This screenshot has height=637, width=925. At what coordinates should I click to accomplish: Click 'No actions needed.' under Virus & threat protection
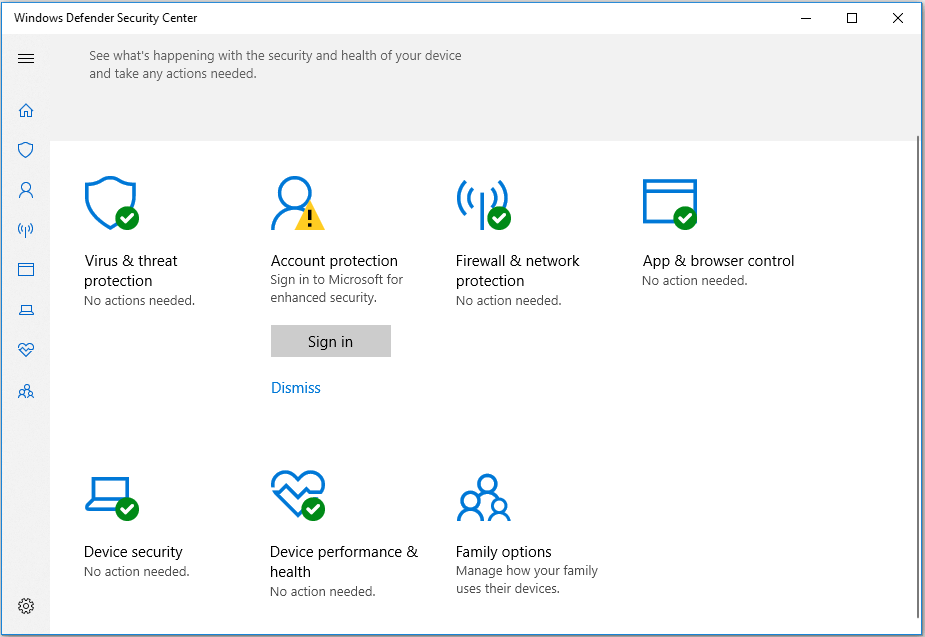click(139, 301)
